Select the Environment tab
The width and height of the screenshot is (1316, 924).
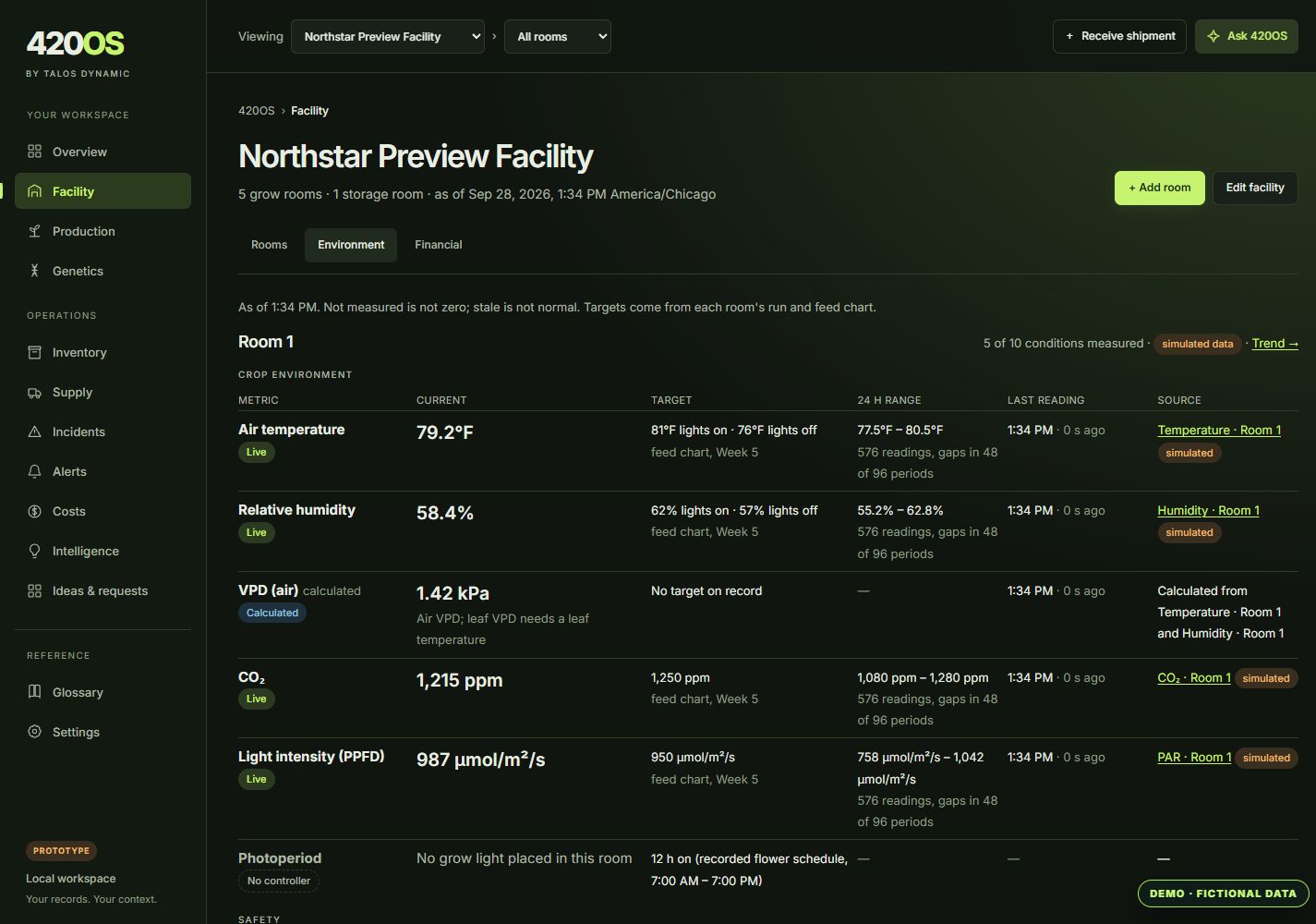click(351, 245)
